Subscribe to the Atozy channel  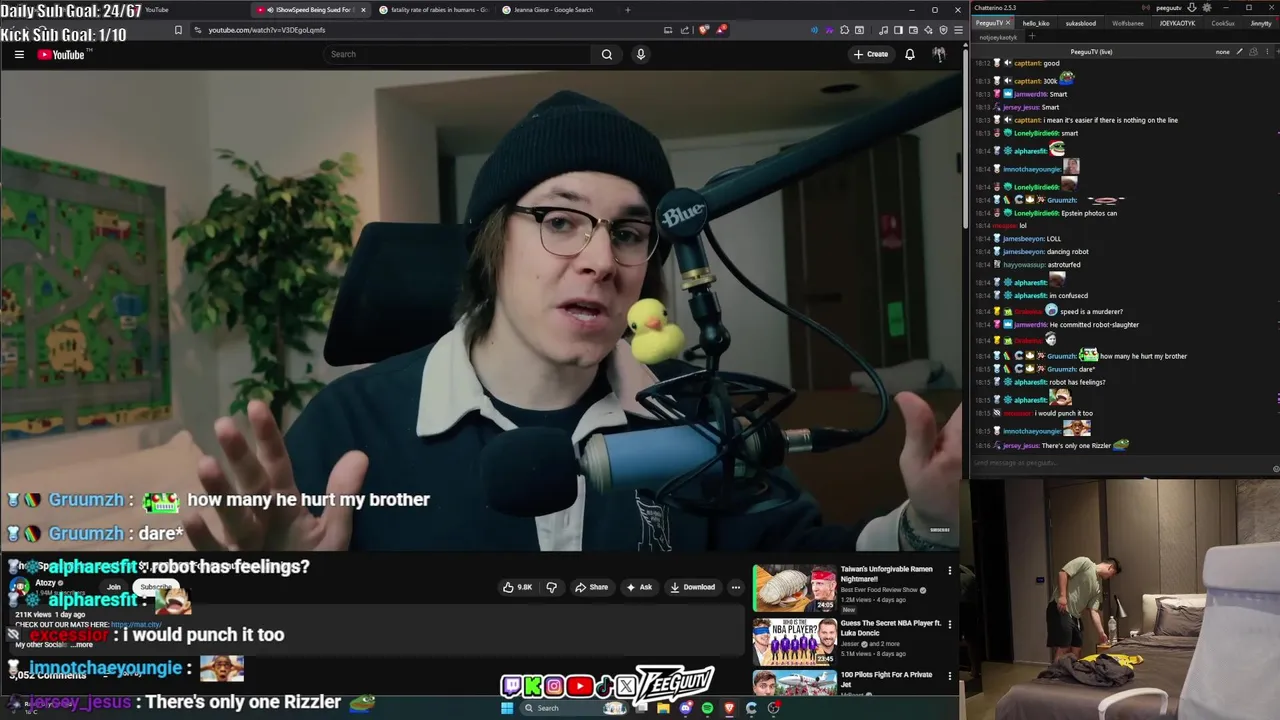tap(155, 587)
